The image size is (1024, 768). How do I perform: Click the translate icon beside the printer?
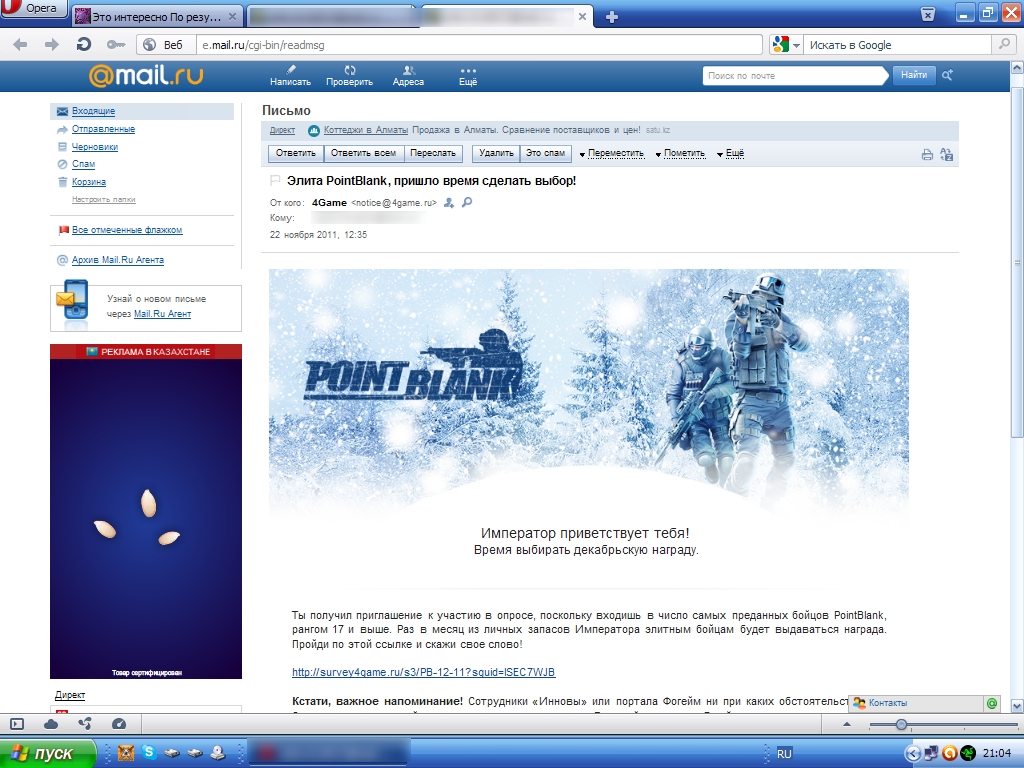click(x=946, y=154)
